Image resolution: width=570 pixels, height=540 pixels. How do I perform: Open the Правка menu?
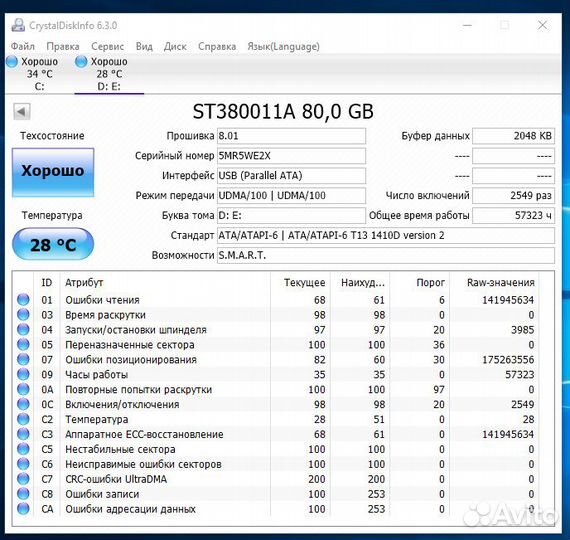[63, 47]
